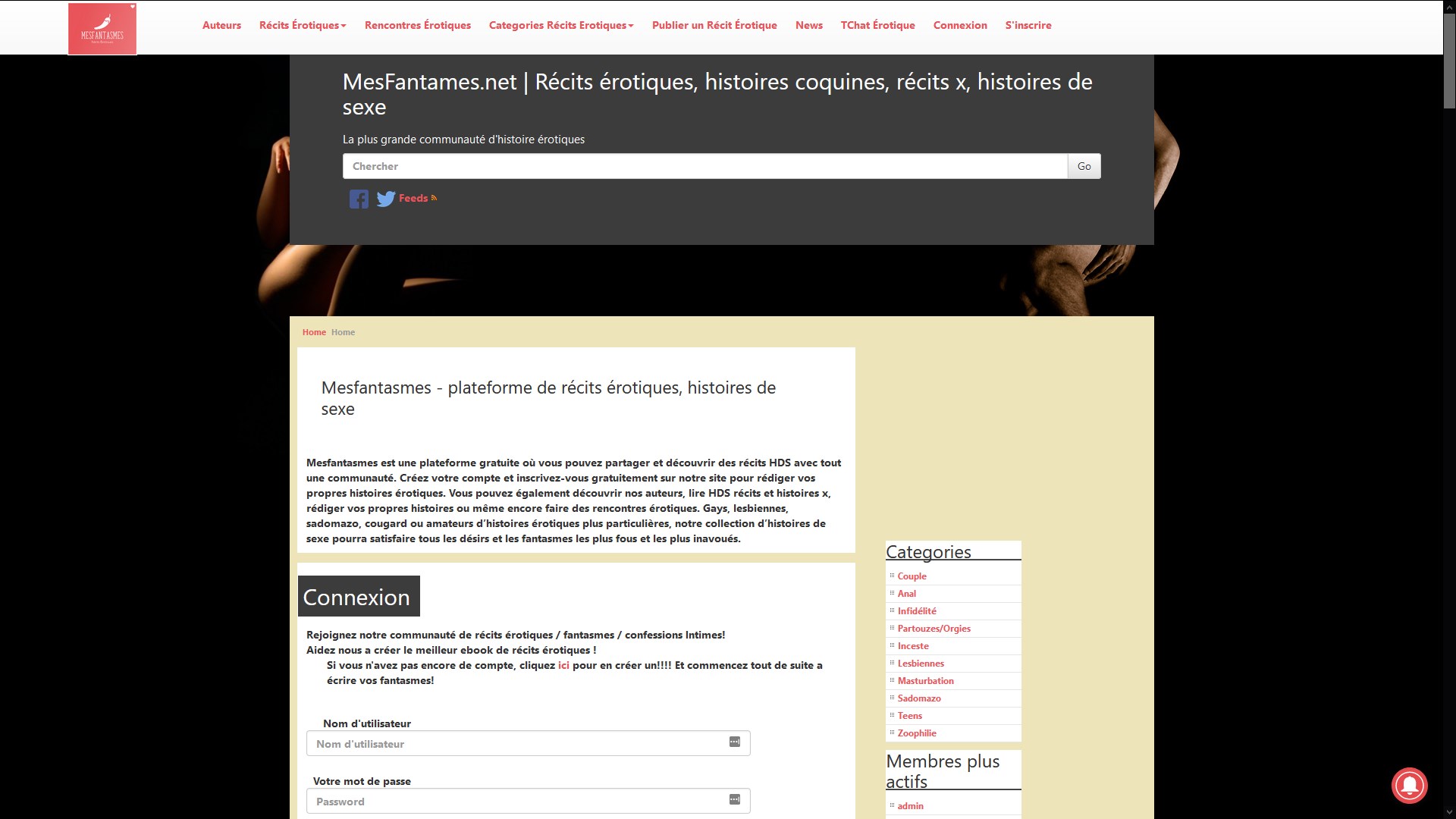
Task: Click the Categories sidebar heading
Action: click(x=928, y=551)
